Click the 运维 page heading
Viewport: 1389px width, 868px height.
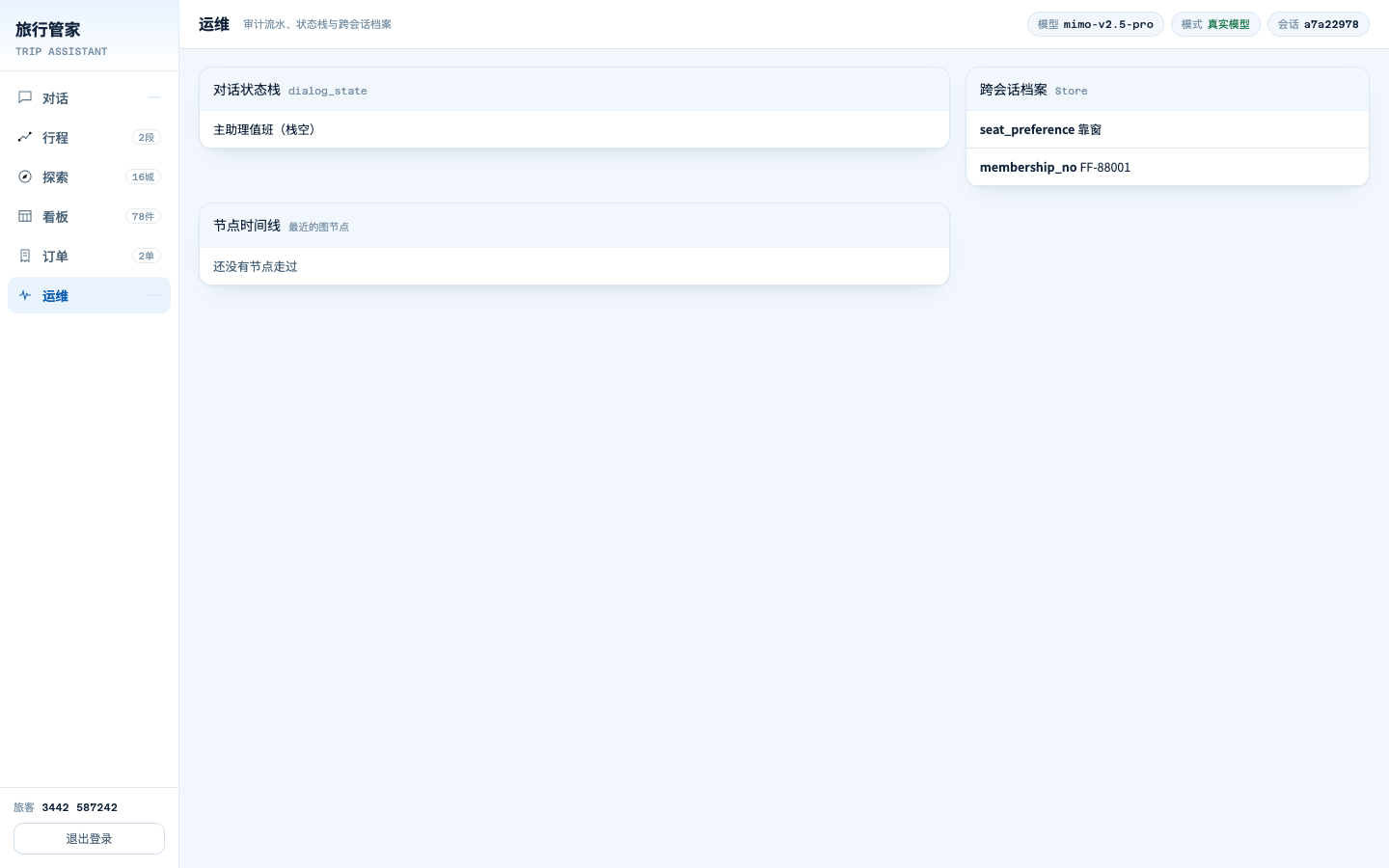click(x=214, y=24)
